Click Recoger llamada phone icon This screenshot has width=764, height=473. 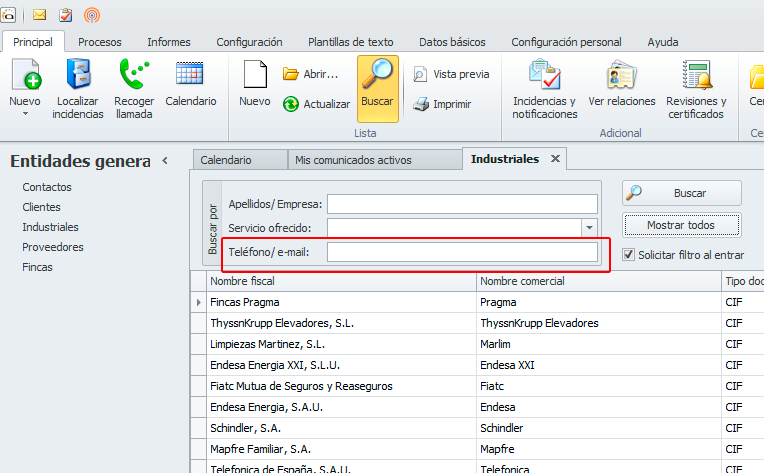click(134, 89)
